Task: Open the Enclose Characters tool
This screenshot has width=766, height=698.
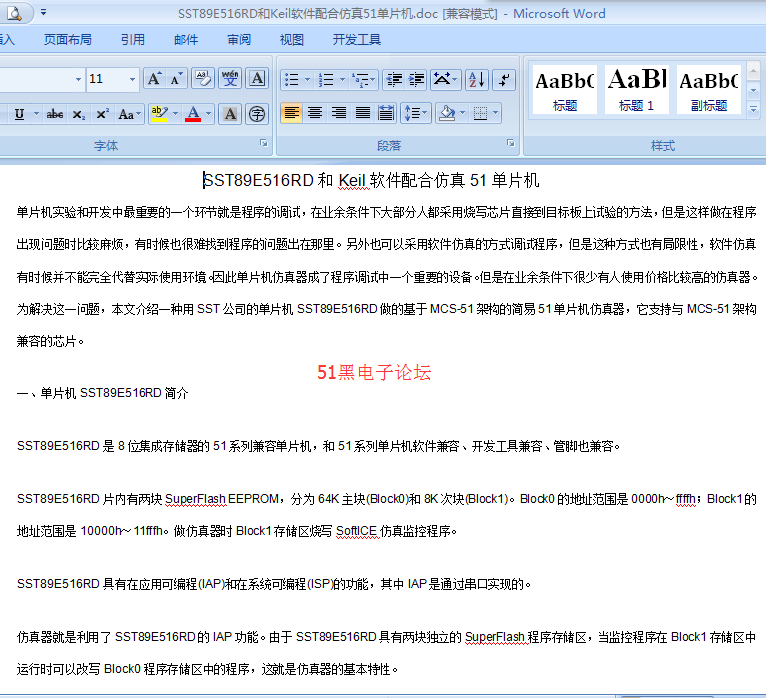Action: click(x=257, y=114)
